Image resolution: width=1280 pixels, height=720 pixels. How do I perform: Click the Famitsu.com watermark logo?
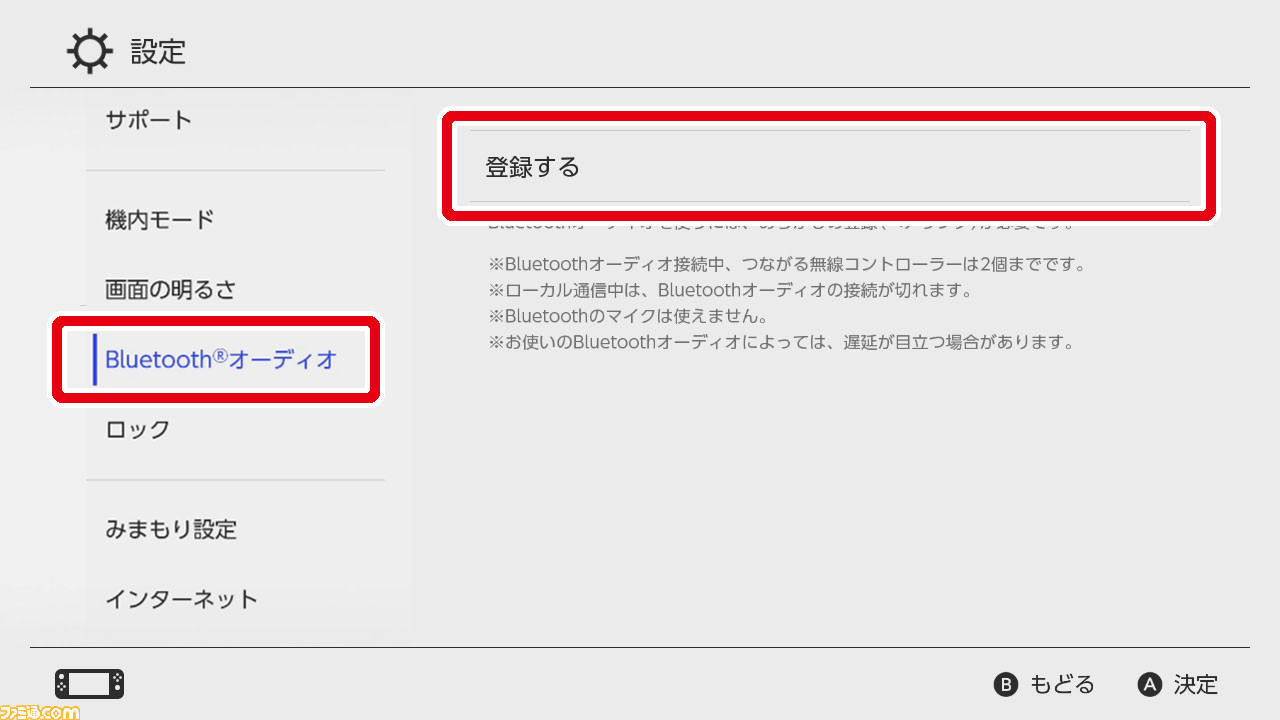pyautogui.click(x=40, y=711)
